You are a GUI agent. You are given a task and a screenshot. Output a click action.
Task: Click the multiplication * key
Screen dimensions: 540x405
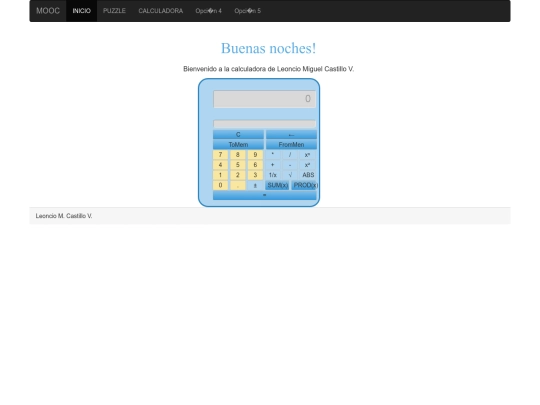click(272, 155)
